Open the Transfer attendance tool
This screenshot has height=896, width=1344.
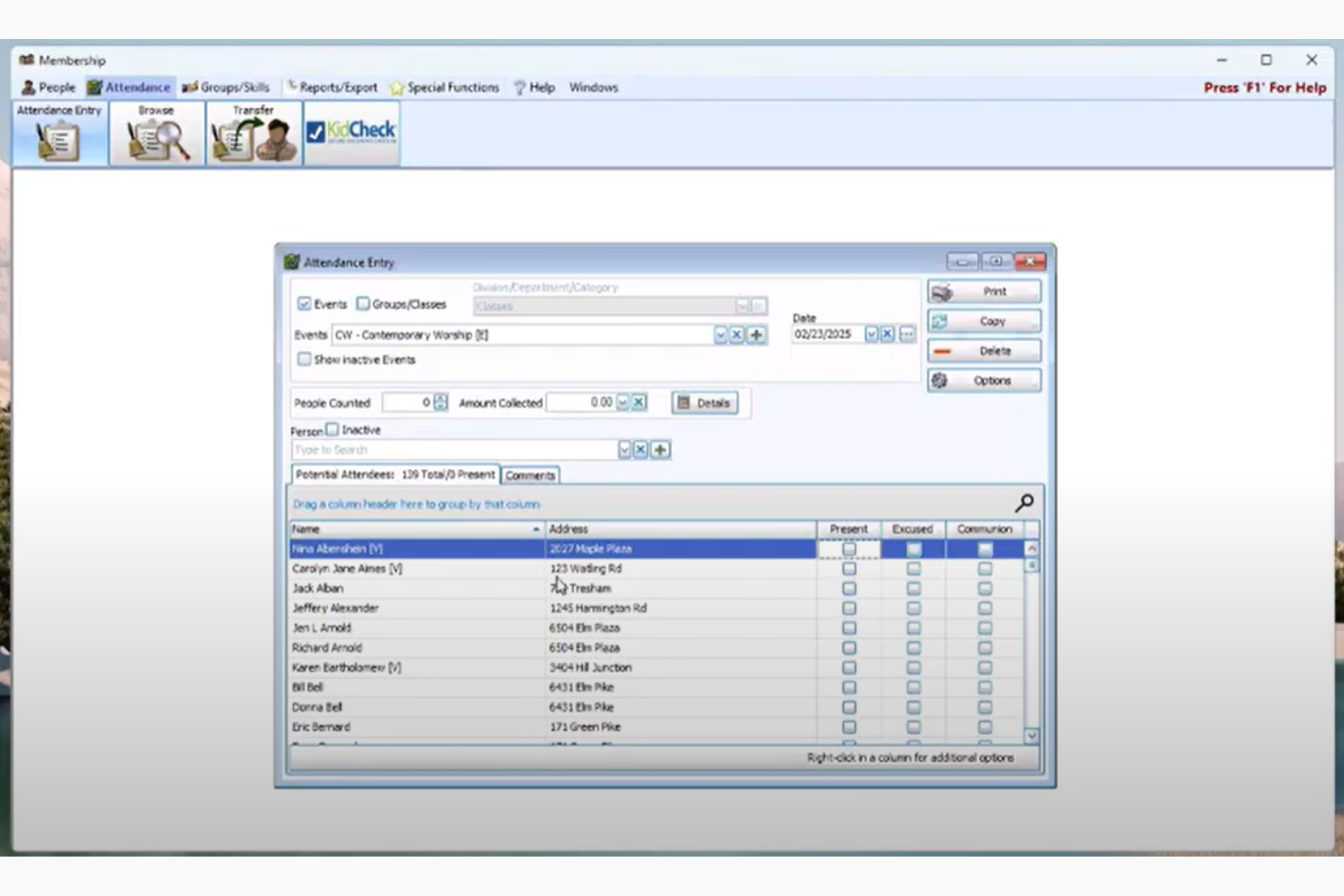[253, 133]
